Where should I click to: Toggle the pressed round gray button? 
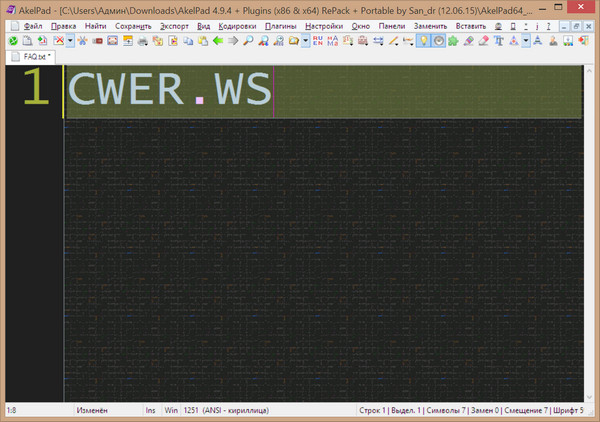[x=438, y=41]
